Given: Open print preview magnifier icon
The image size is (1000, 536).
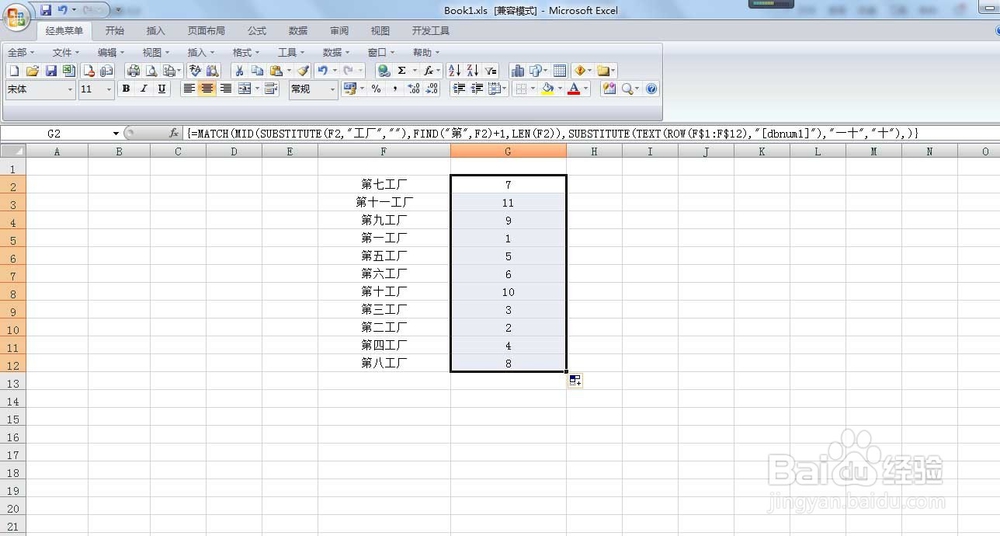Looking at the screenshot, I should pyautogui.click(x=151, y=71).
